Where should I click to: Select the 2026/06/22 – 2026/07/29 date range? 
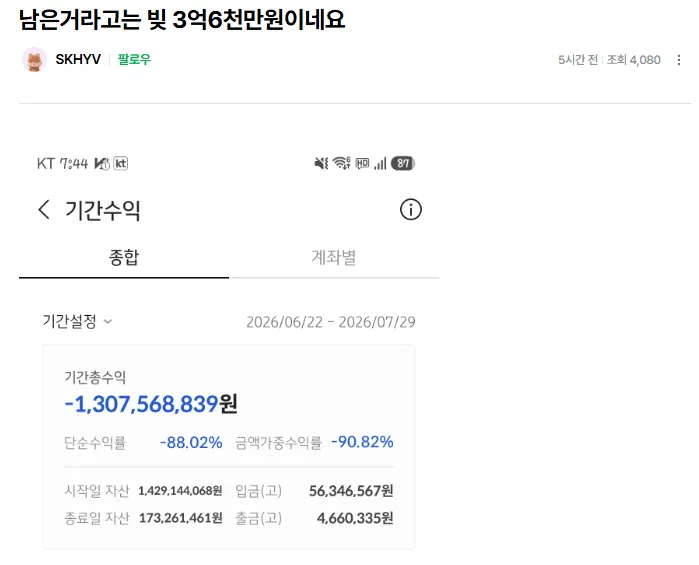tap(331, 322)
